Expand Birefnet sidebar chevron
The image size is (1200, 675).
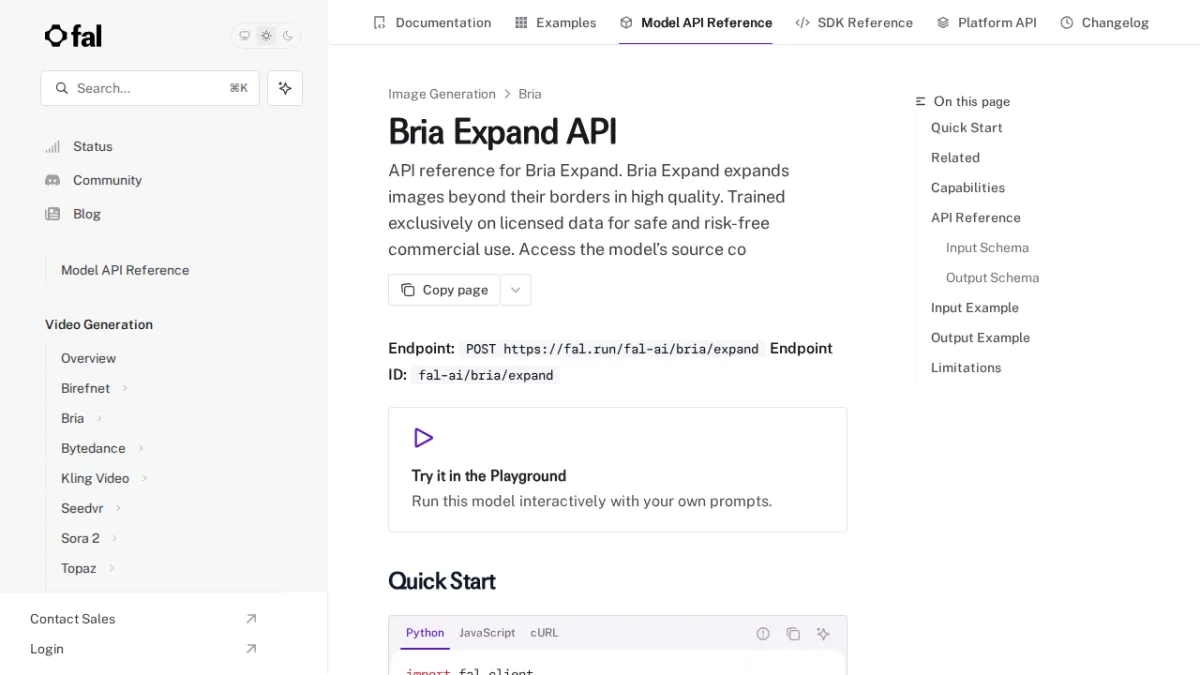125,388
